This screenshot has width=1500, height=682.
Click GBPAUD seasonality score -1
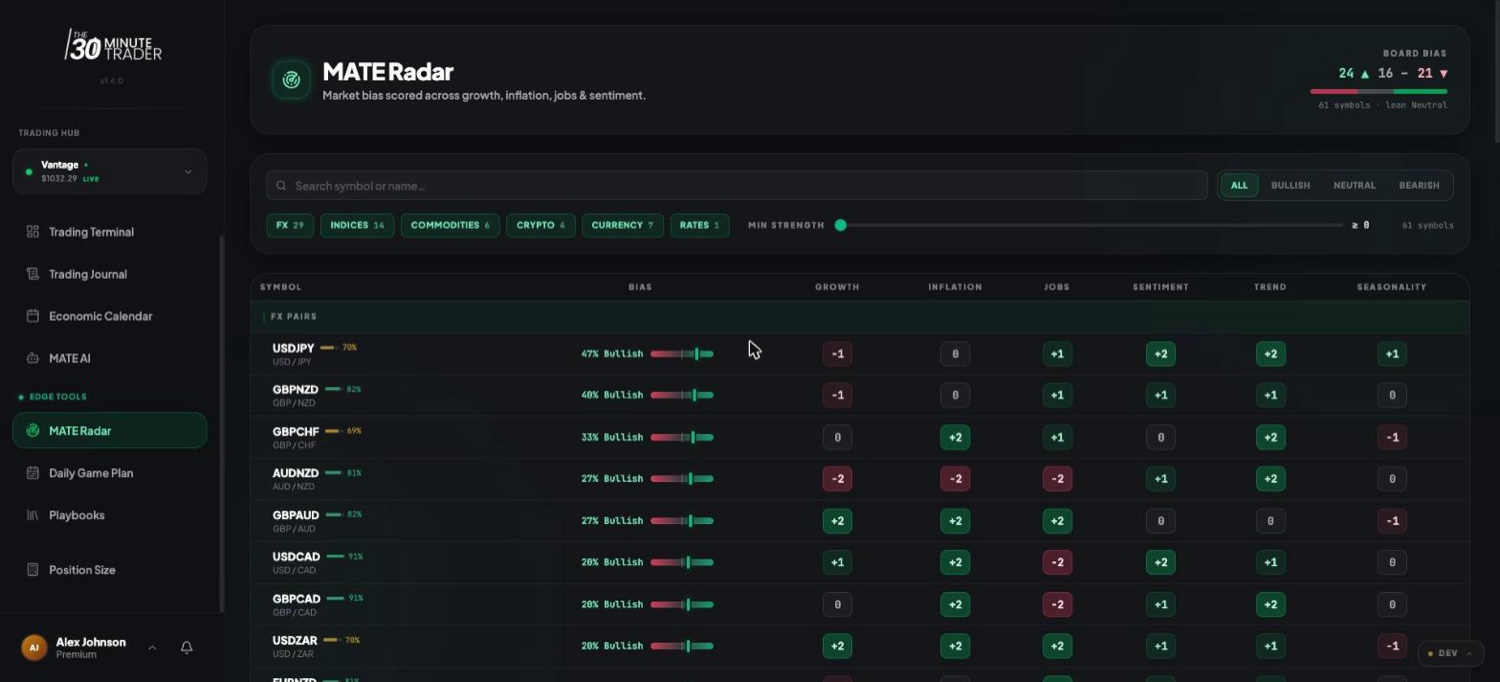pos(1391,521)
